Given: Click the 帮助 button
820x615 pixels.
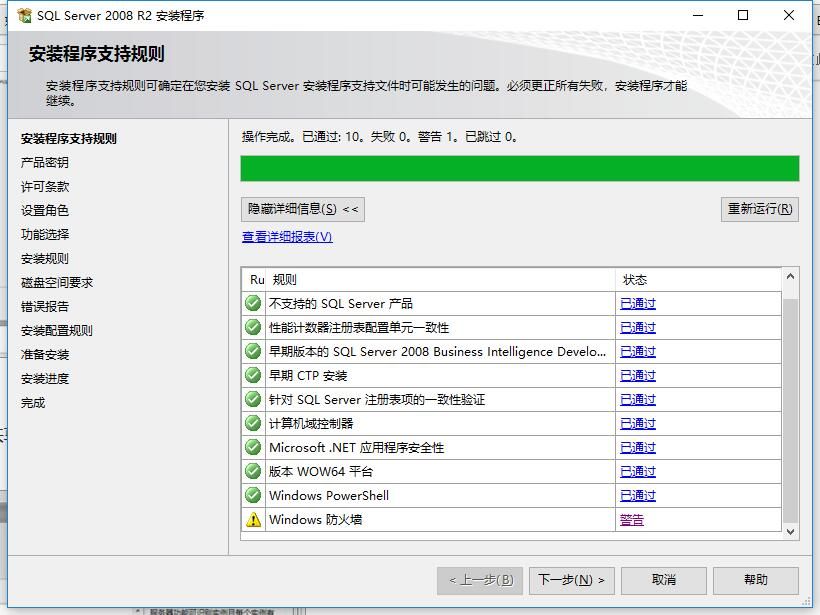Looking at the screenshot, I should pos(756,580).
